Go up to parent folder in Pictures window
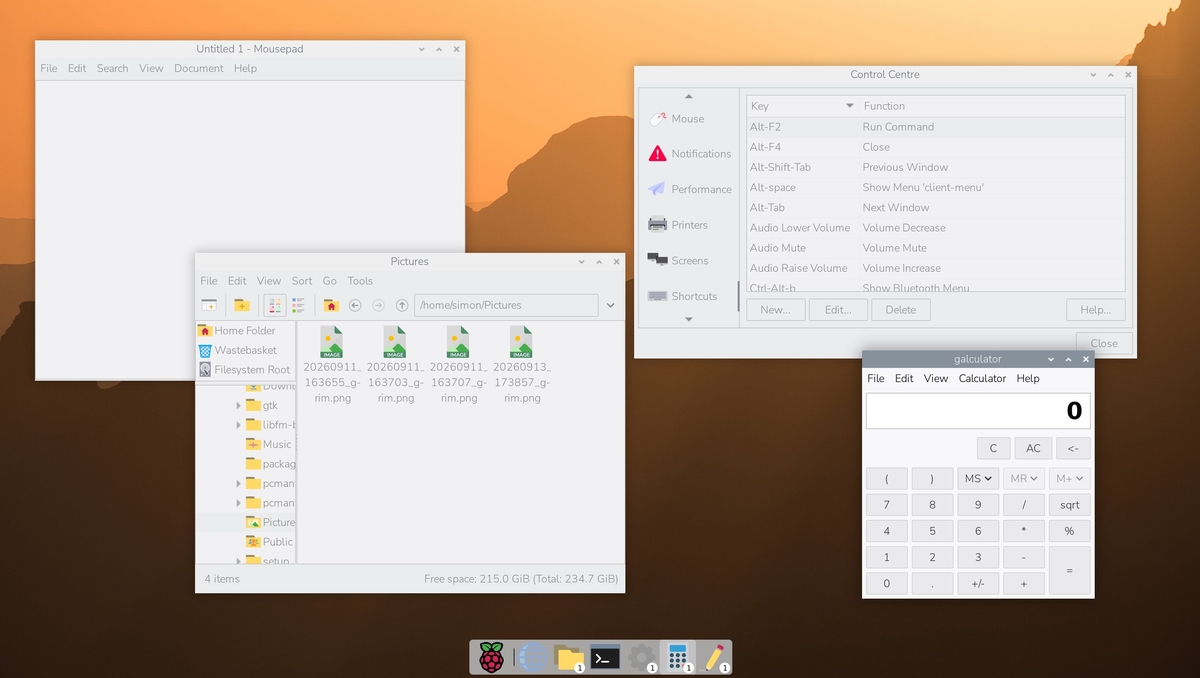Viewport: 1200px width, 678px height. [x=402, y=305]
